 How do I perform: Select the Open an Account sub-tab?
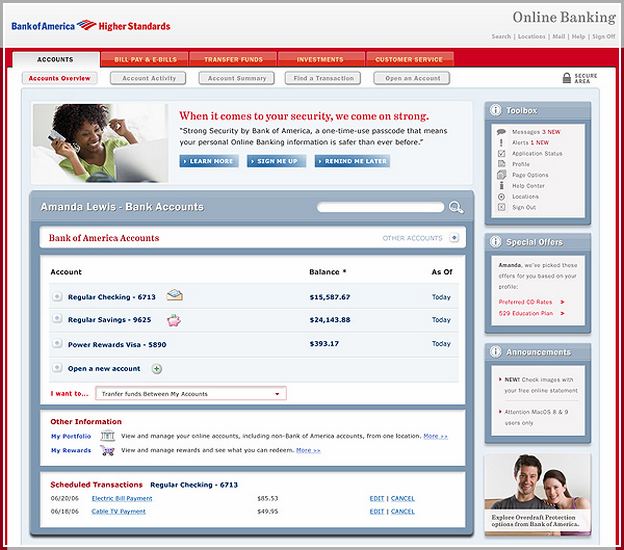click(x=412, y=78)
